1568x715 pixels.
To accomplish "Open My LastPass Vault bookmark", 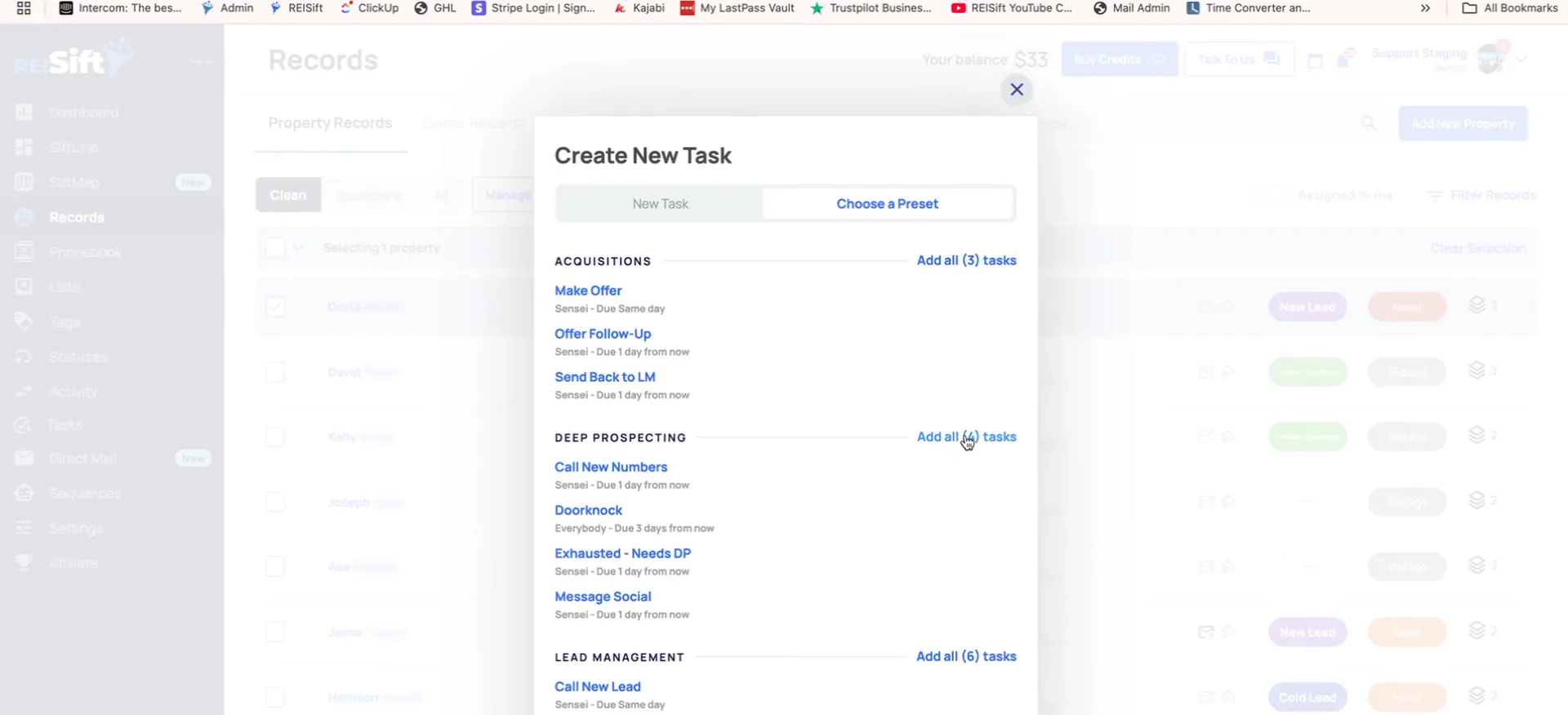I will tap(737, 8).
